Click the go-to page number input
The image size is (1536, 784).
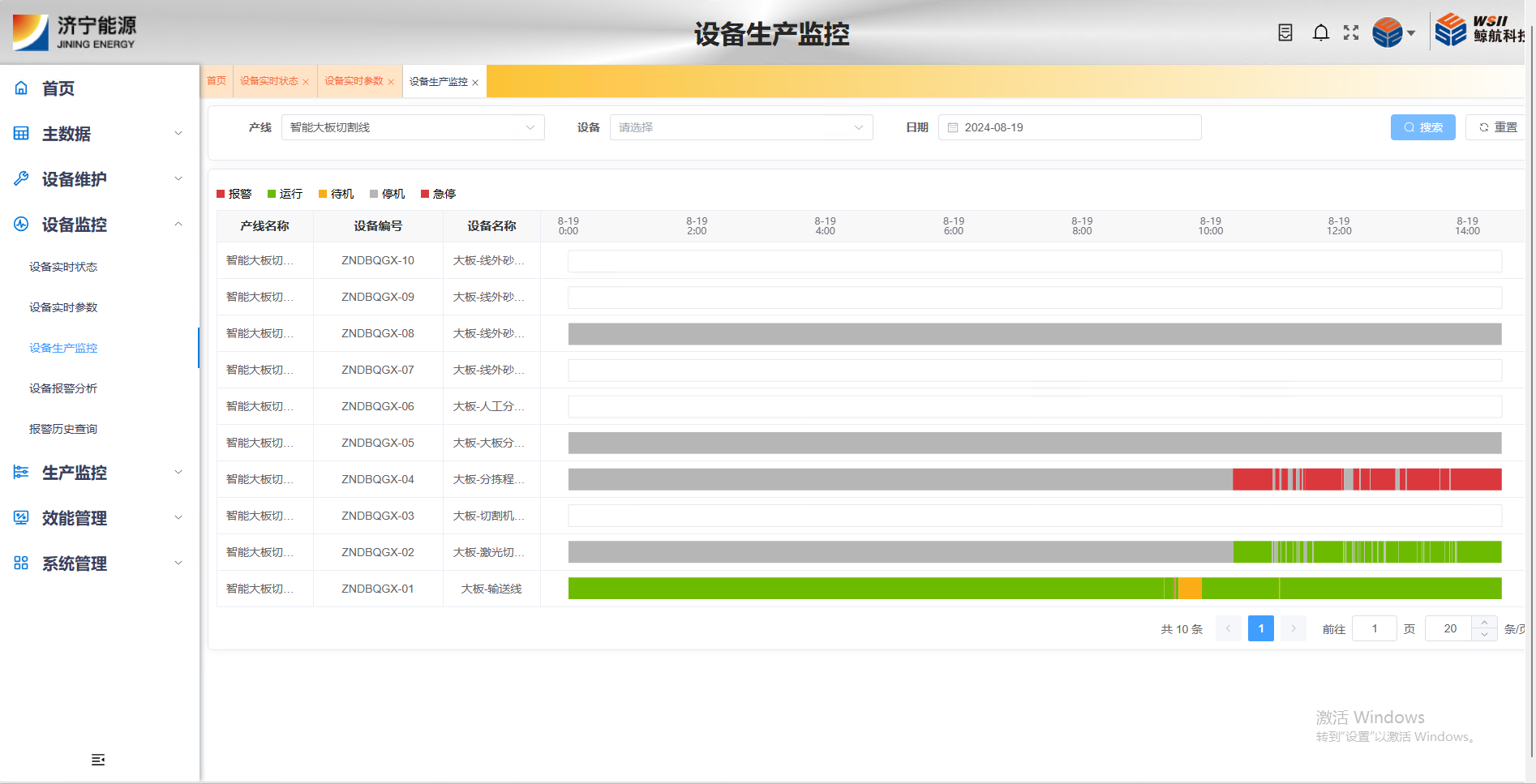tap(1375, 628)
